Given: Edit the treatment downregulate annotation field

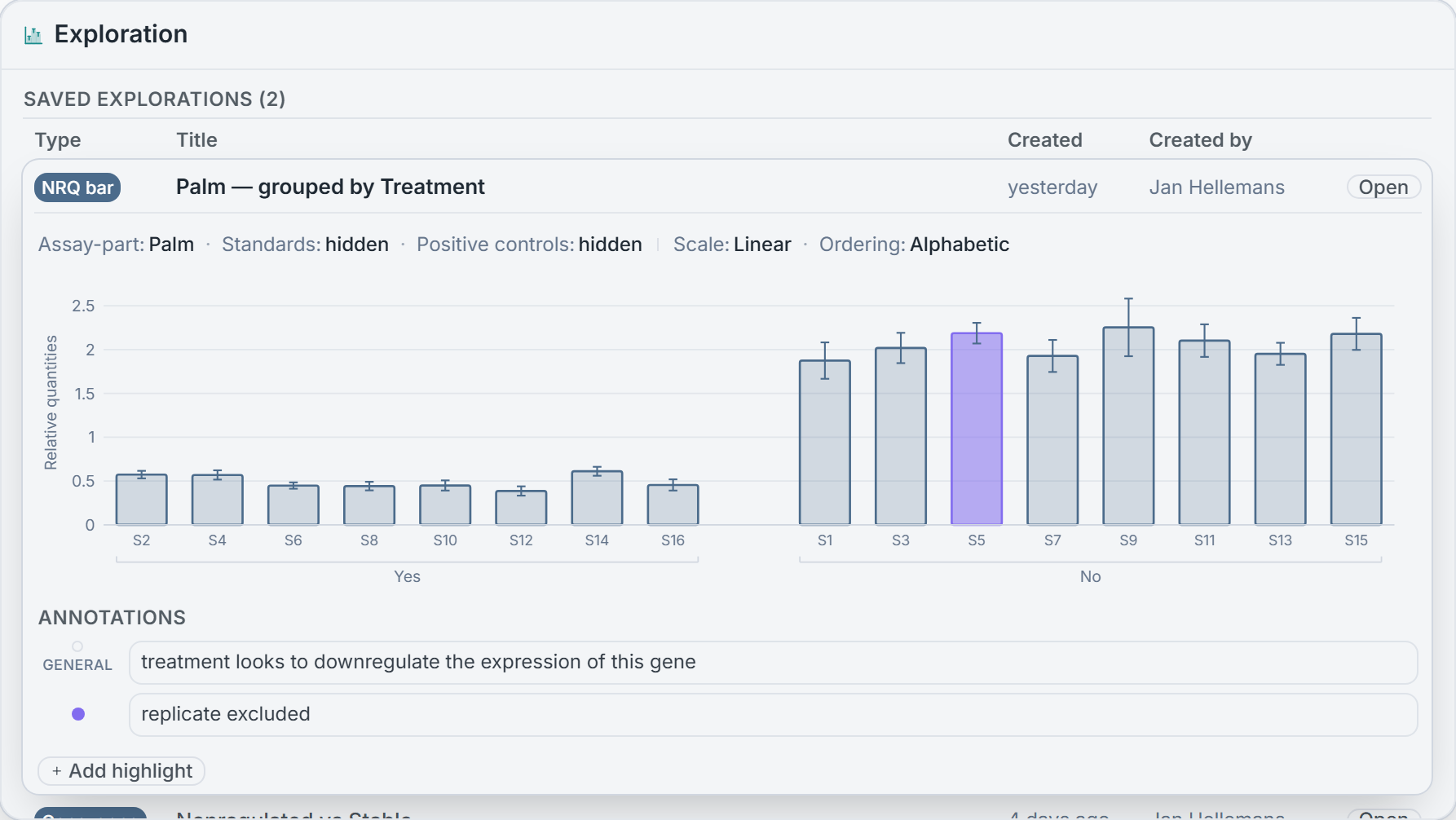Looking at the screenshot, I should (773, 662).
